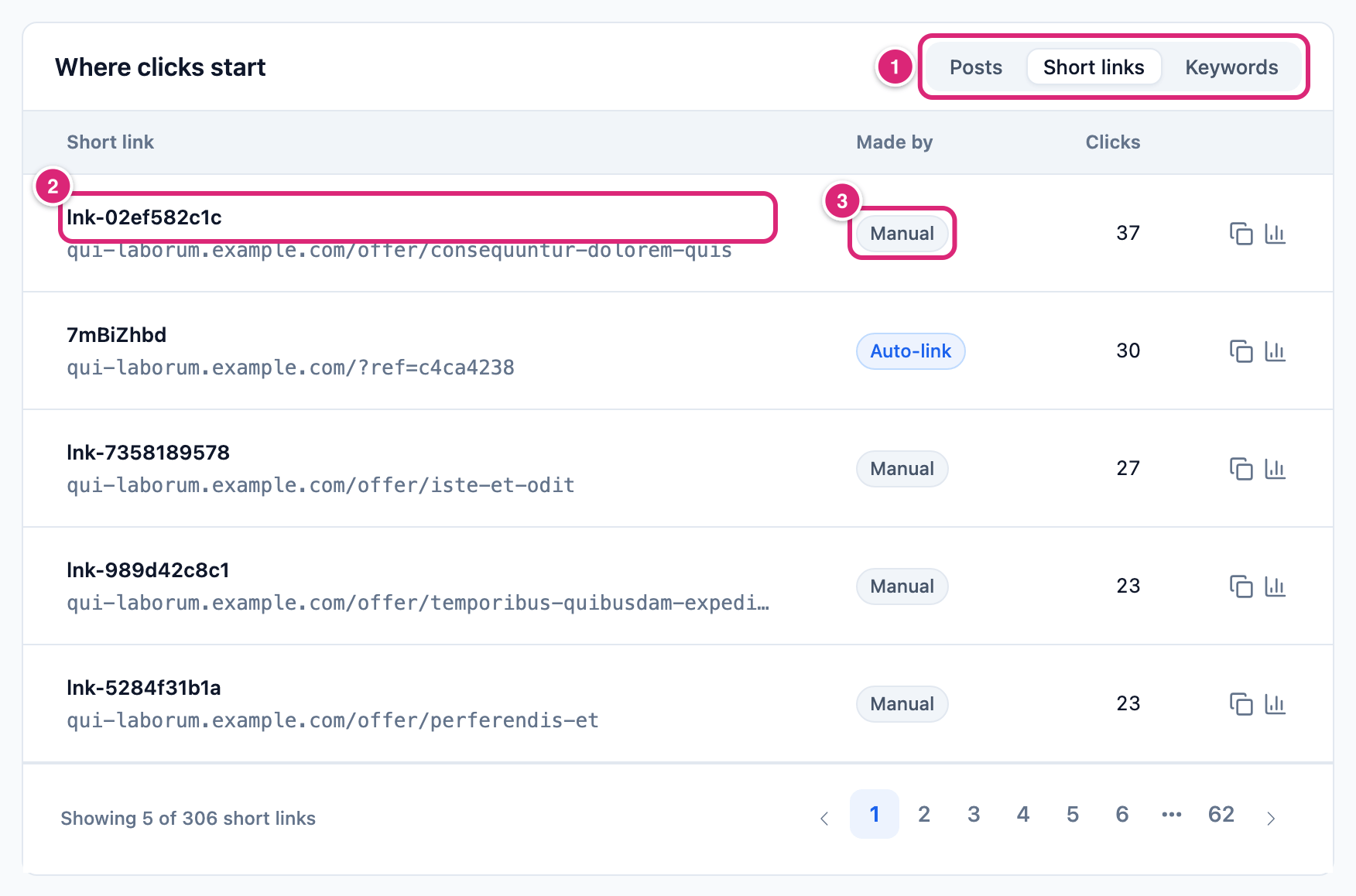Click the 37 clicks value
1356x896 pixels.
click(1128, 233)
